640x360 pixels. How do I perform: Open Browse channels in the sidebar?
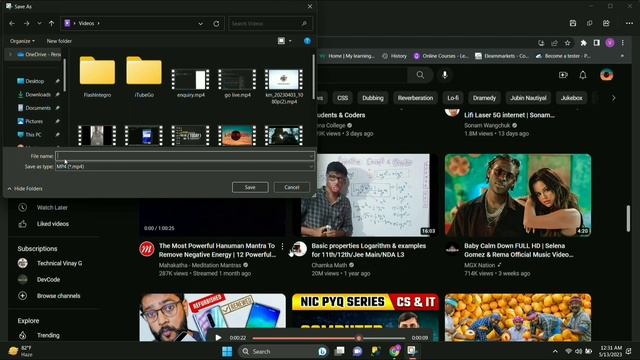58,296
